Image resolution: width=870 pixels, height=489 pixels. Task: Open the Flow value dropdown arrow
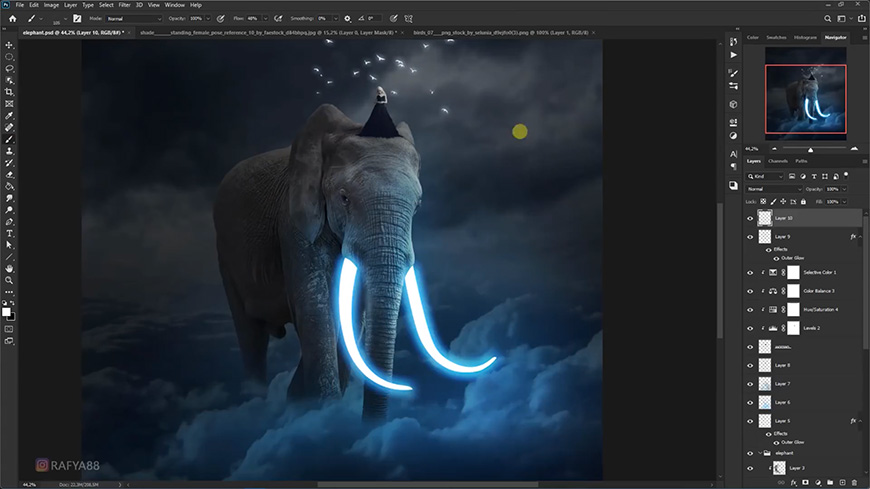click(265, 18)
